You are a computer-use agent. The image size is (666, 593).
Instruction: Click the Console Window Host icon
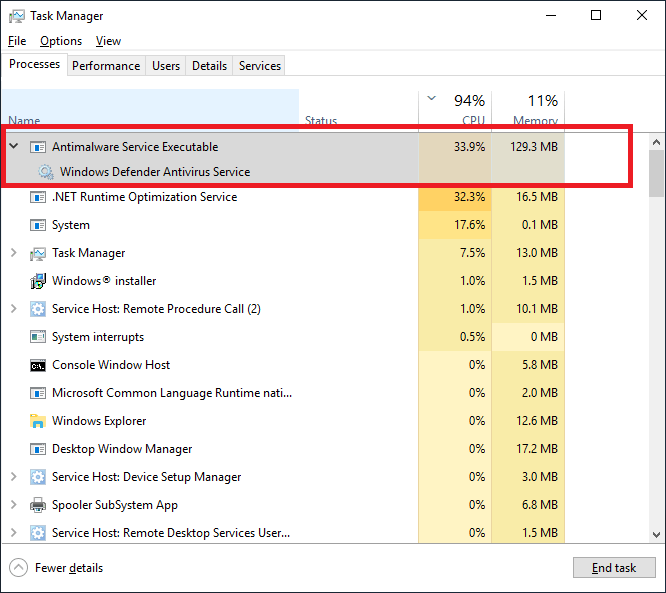[x=38, y=365]
